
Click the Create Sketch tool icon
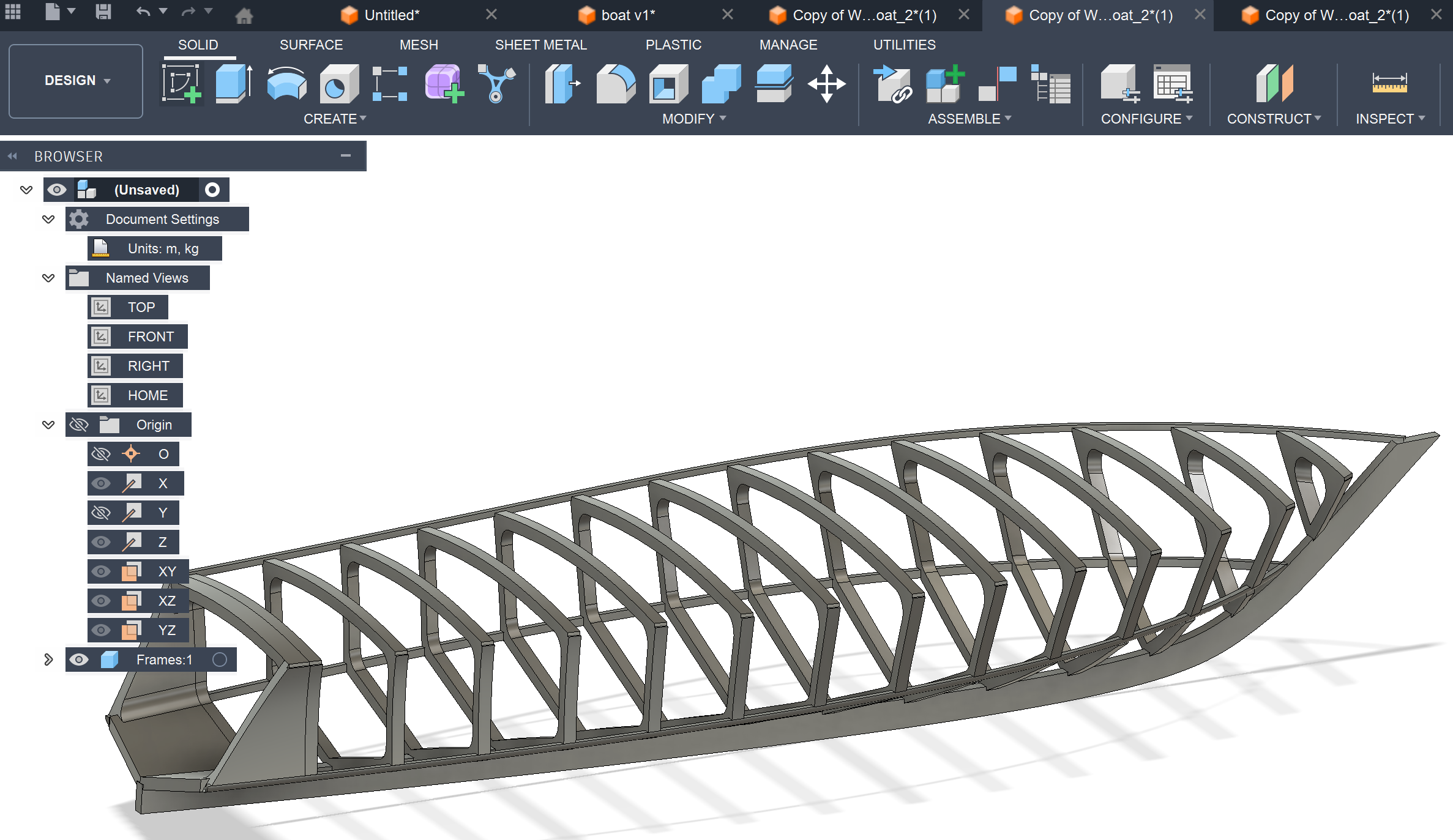[181, 84]
